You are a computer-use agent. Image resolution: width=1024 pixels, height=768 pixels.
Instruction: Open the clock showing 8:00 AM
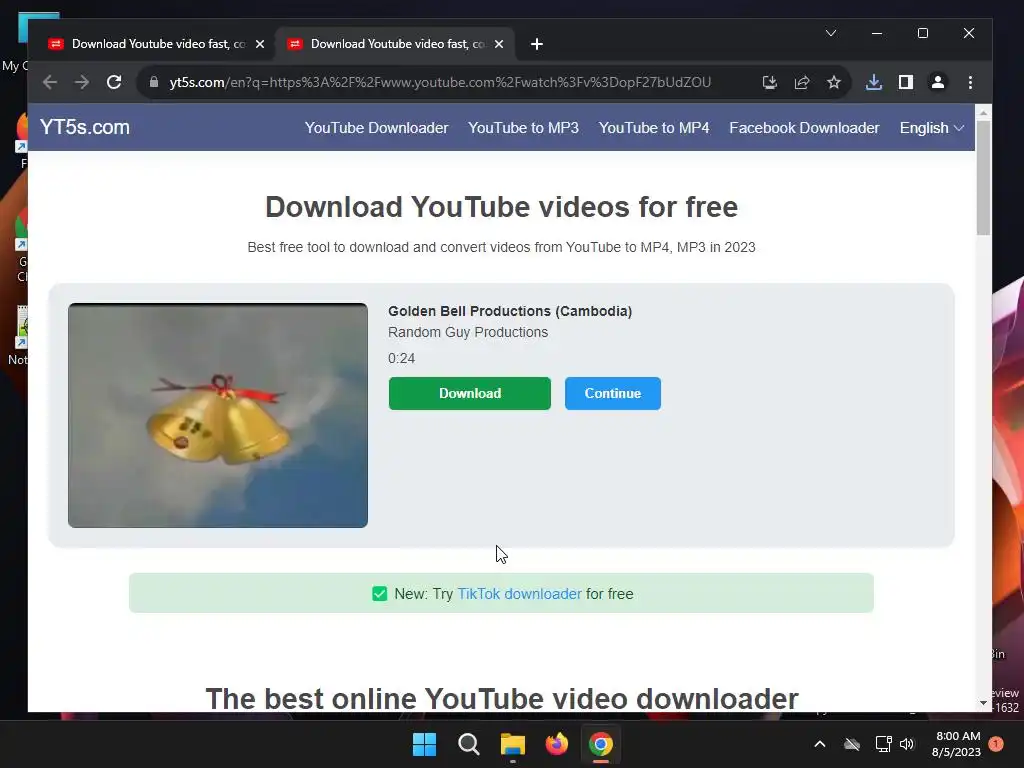tap(957, 744)
